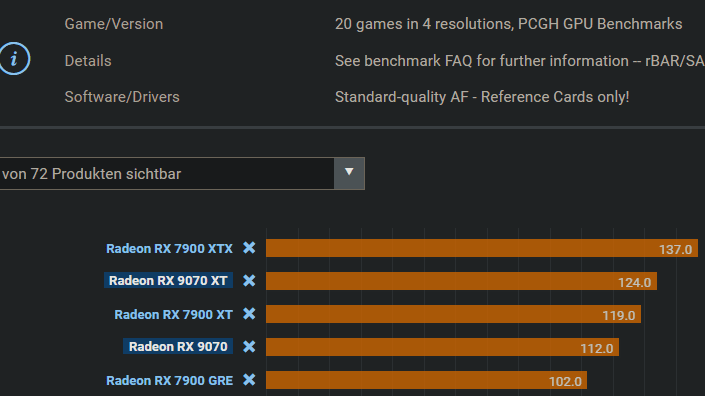Screen dimensions: 705x396
Task: Open the product dropdown arrow button
Action: tap(349, 174)
